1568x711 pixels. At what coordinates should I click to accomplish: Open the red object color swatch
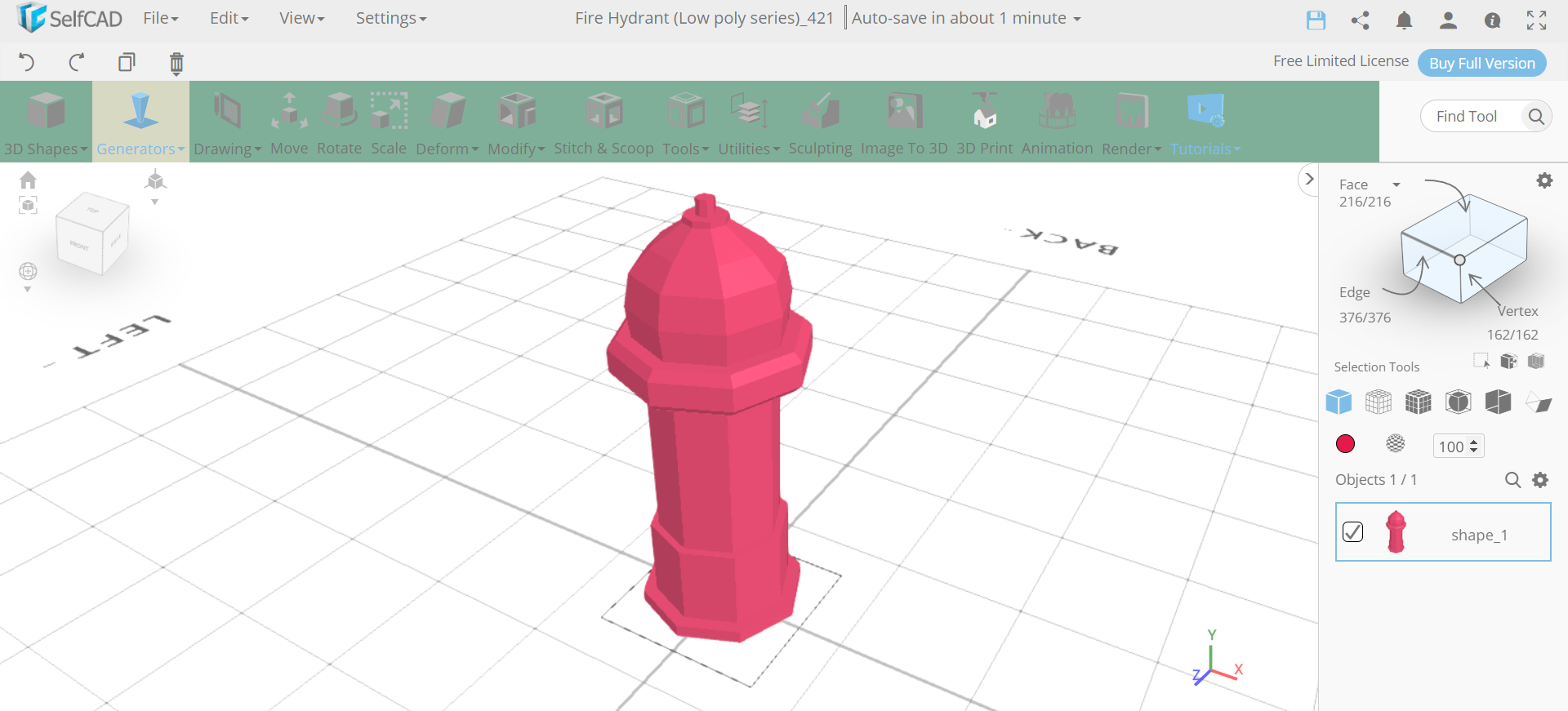click(x=1345, y=443)
